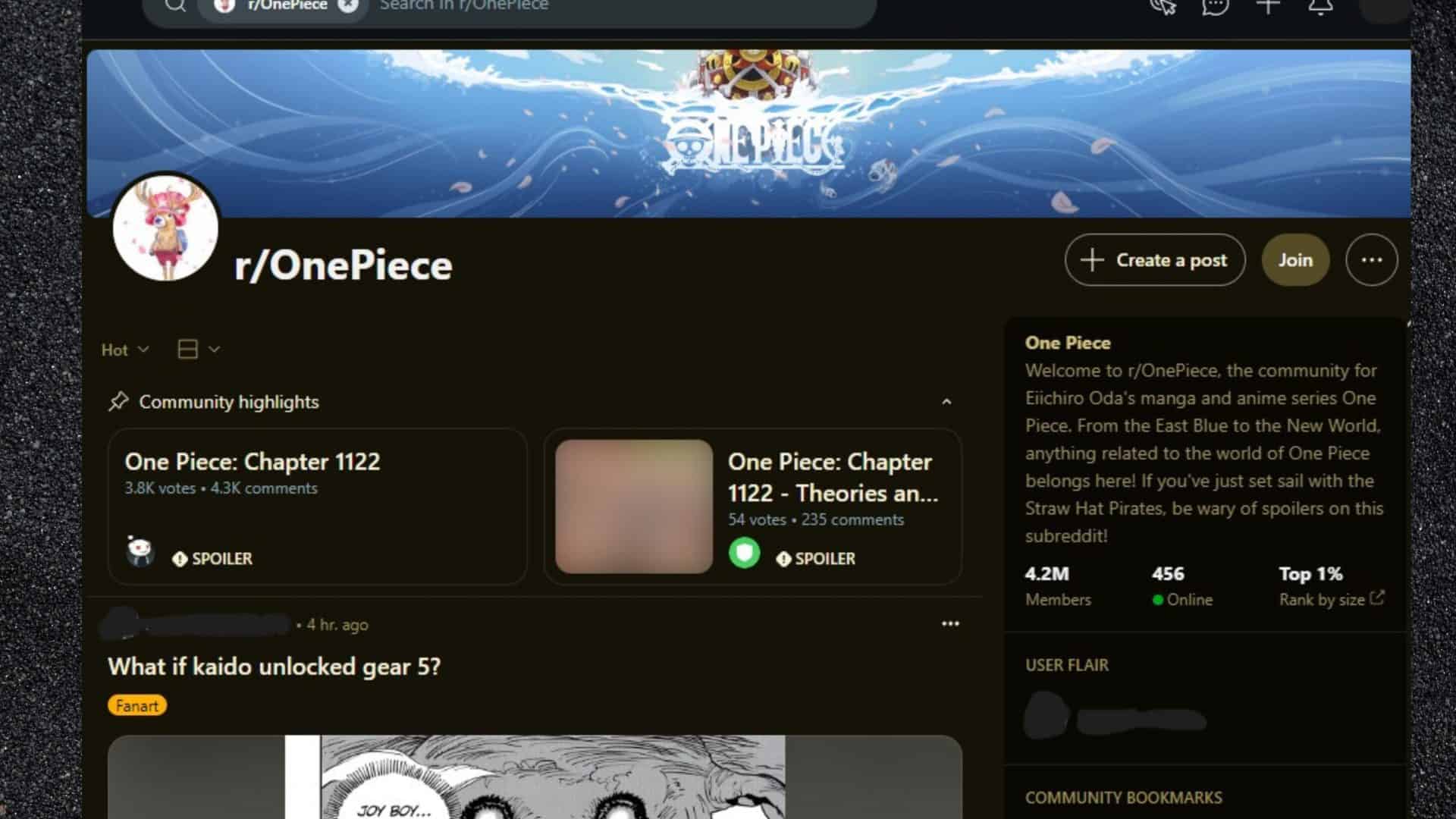Open the card view layout dropdown

click(199, 349)
